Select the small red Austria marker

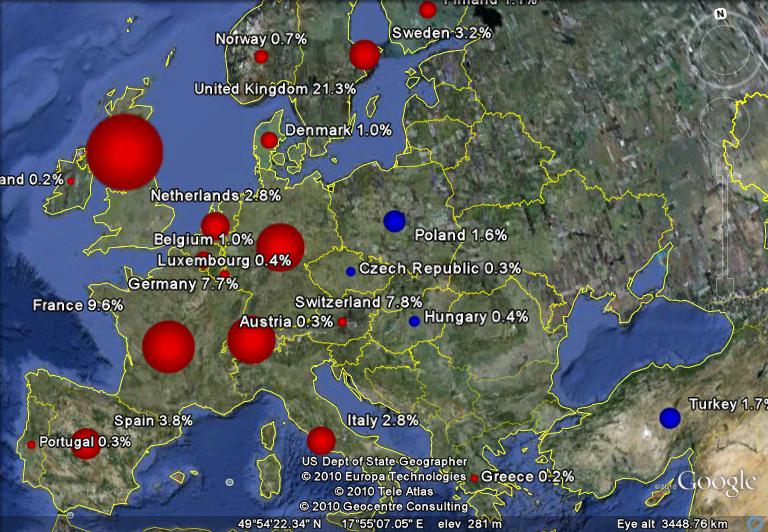342,322
